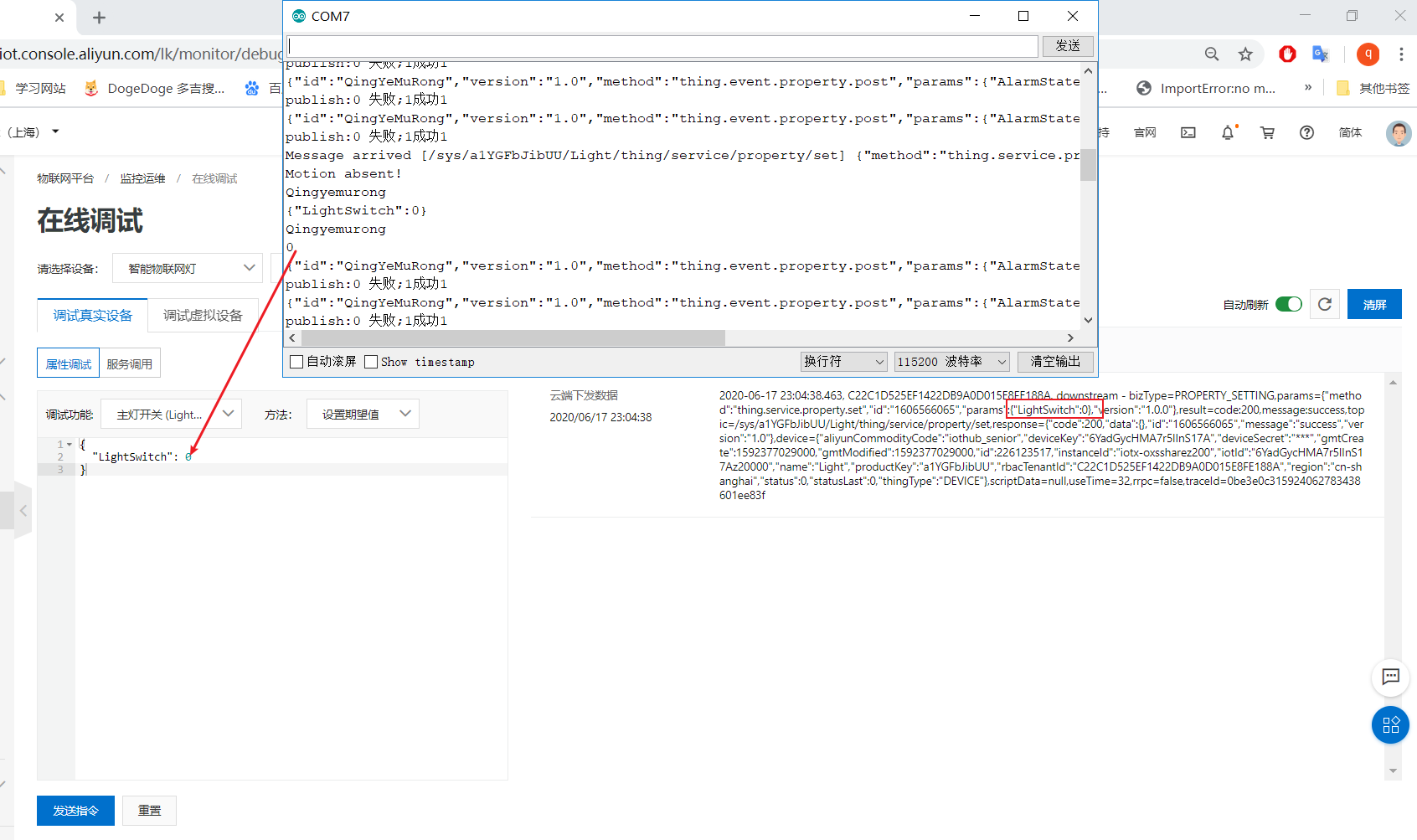Click the 重置 button
This screenshot has width=1417, height=840.
click(150, 811)
